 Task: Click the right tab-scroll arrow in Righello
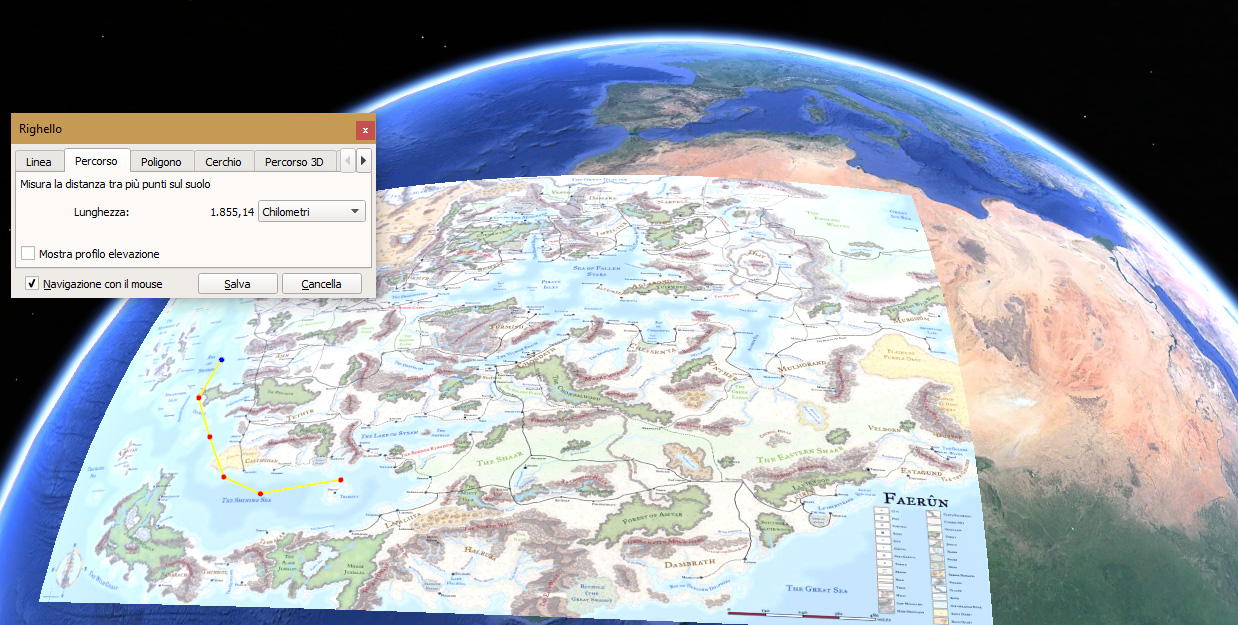[x=363, y=161]
